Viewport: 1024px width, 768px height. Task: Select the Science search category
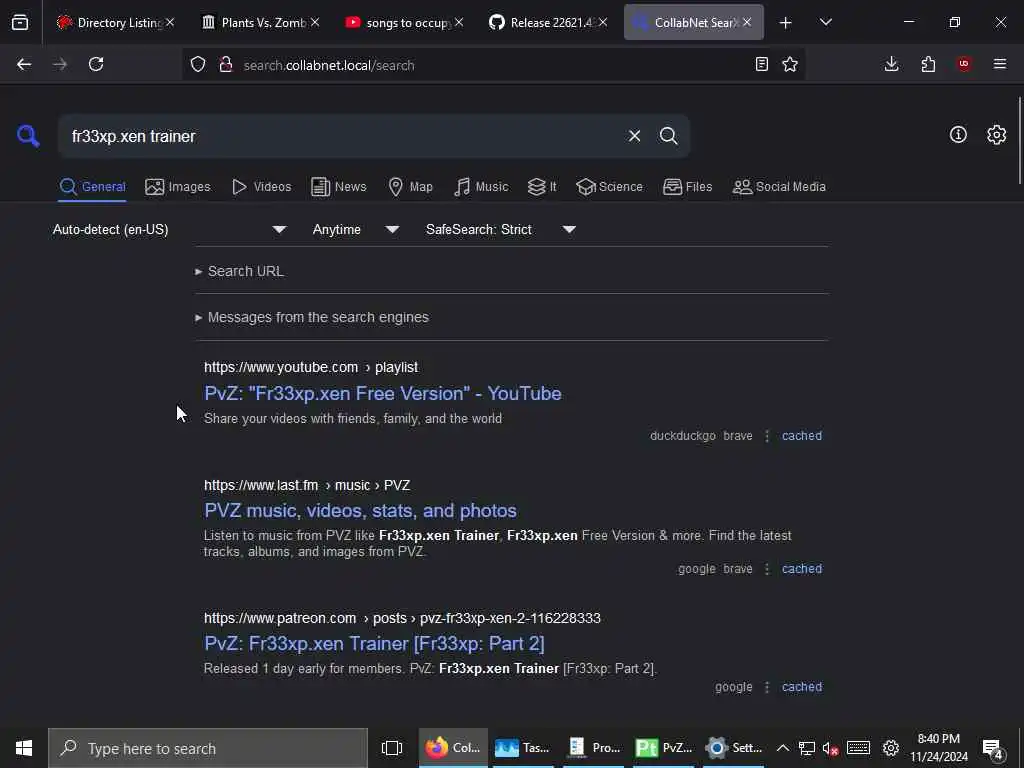pyautogui.click(x=609, y=187)
